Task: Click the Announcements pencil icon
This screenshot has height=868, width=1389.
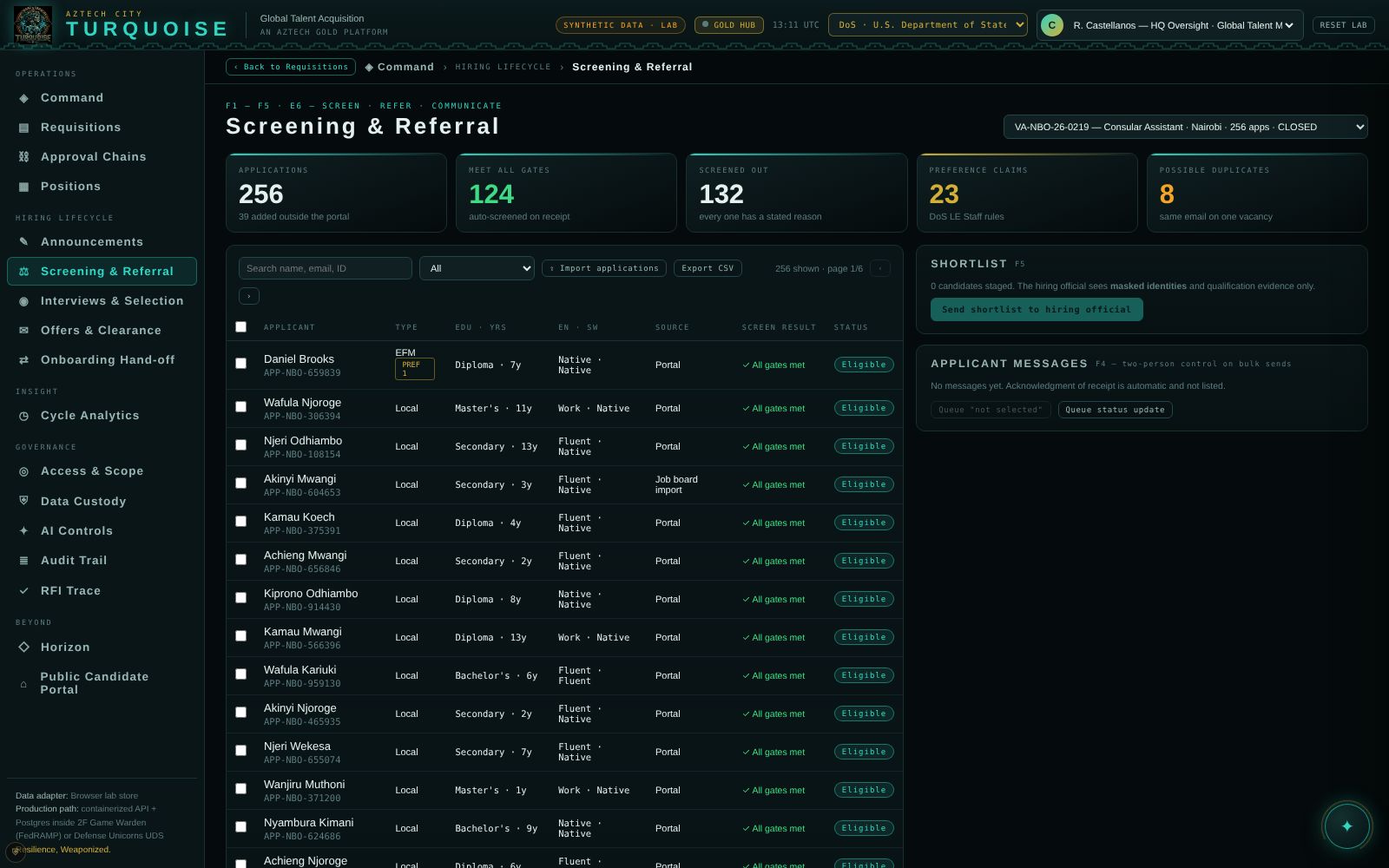Action: pyautogui.click(x=23, y=242)
